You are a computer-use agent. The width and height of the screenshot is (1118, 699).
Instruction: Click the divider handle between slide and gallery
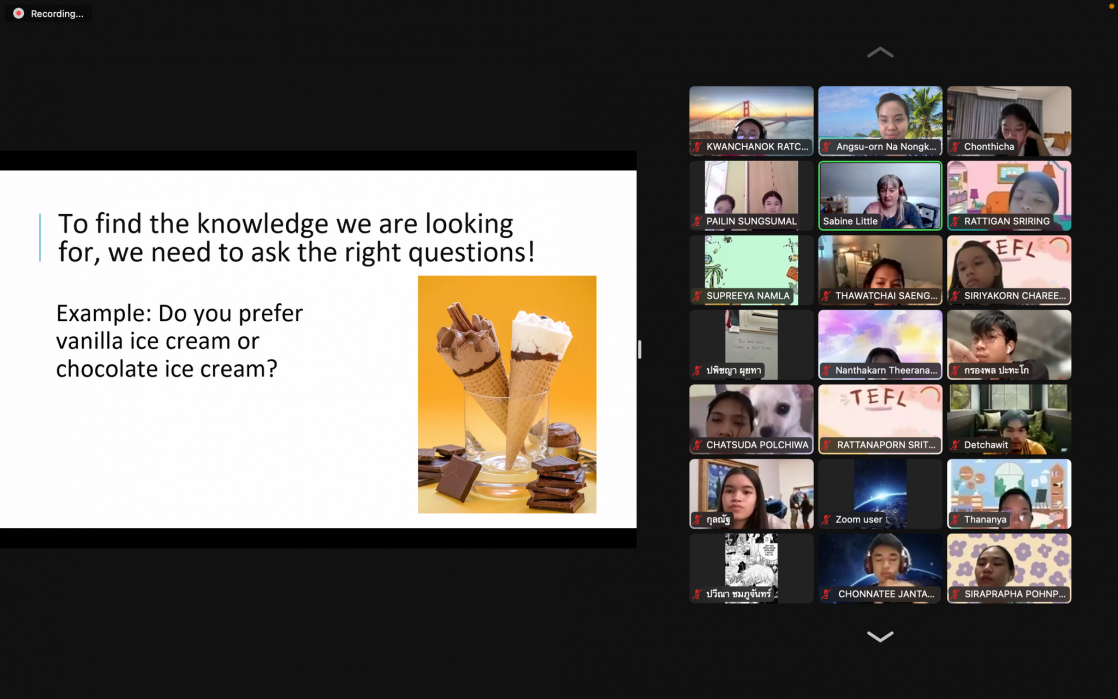639,349
